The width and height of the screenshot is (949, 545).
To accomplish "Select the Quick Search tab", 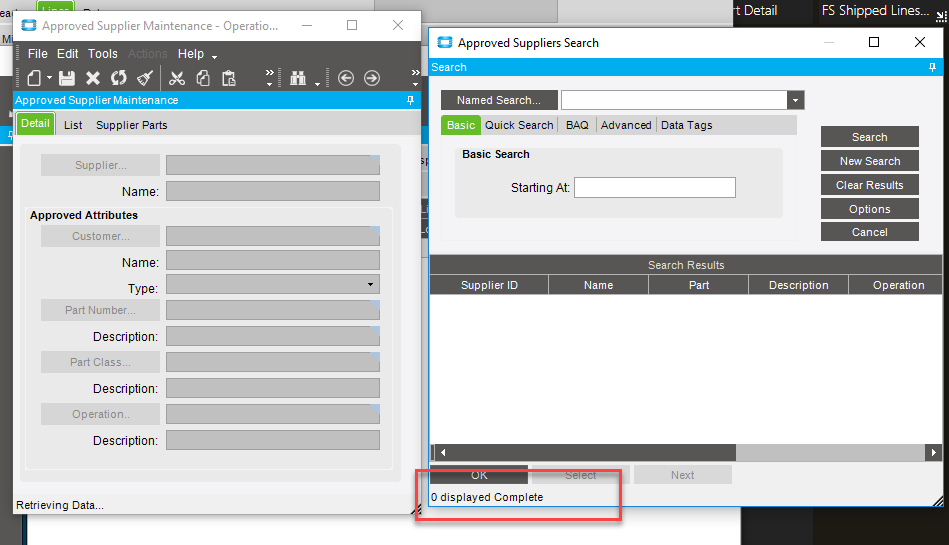I will pos(519,125).
